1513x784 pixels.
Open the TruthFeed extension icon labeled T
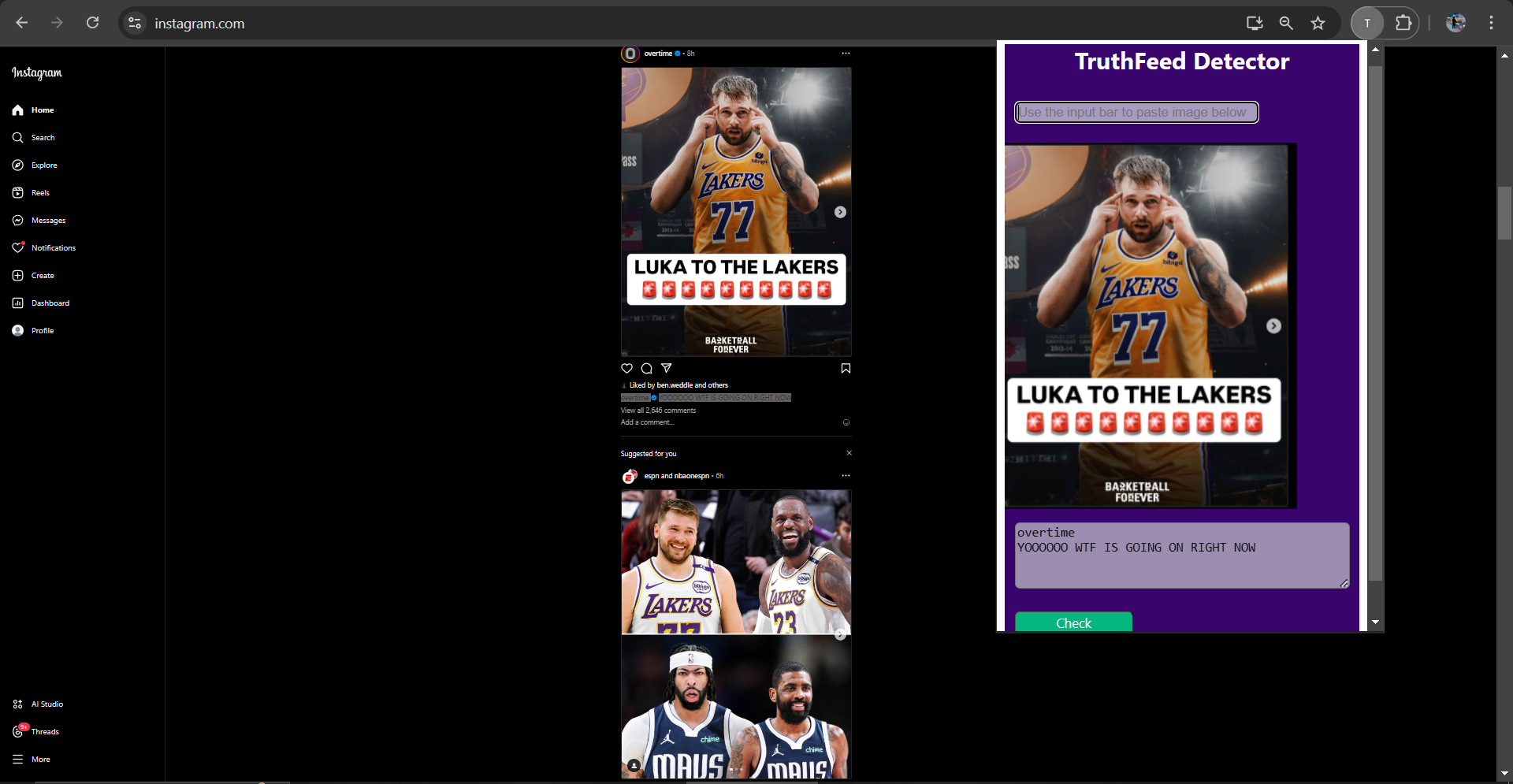click(x=1367, y=23)
